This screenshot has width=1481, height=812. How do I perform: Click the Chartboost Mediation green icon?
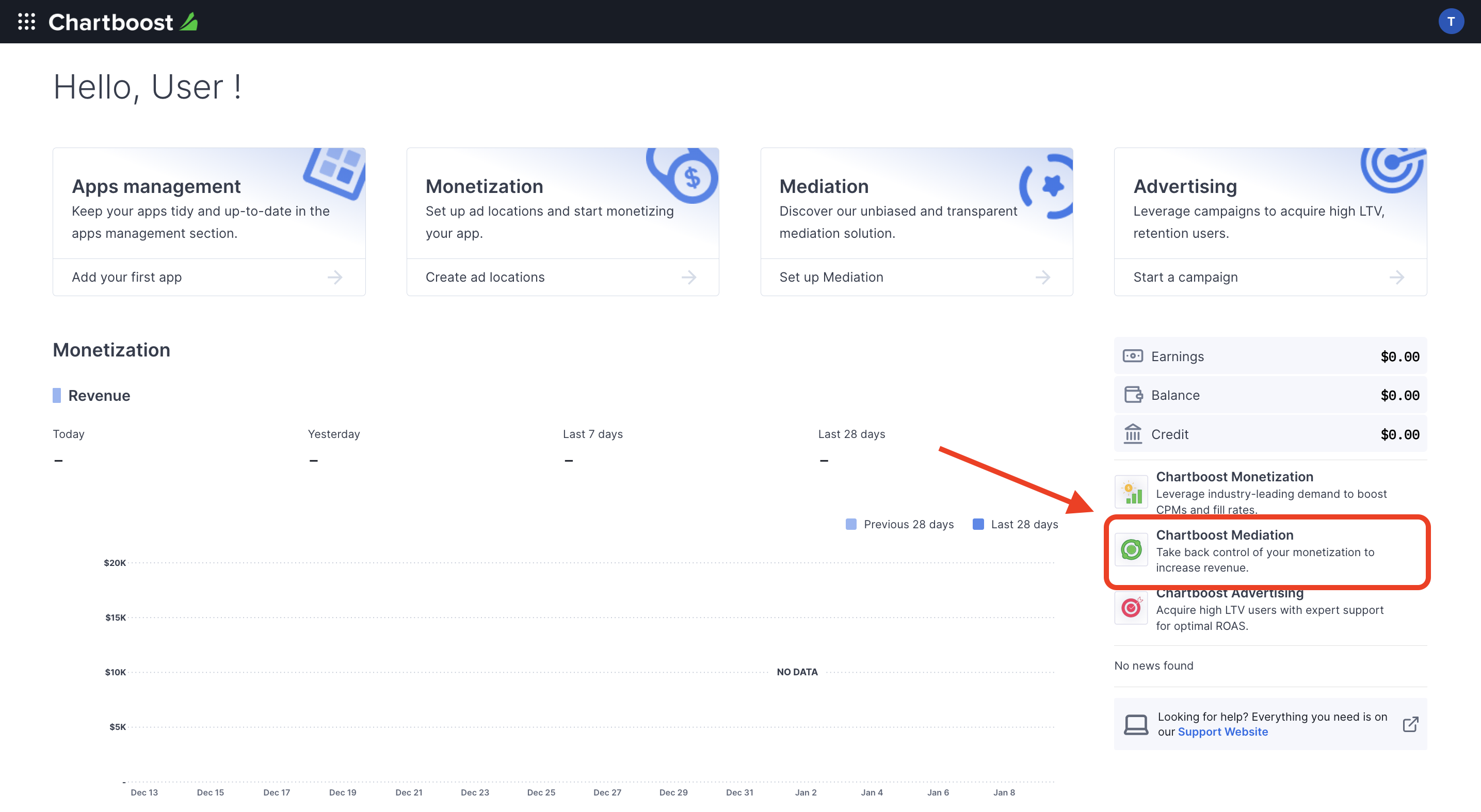1131,547
